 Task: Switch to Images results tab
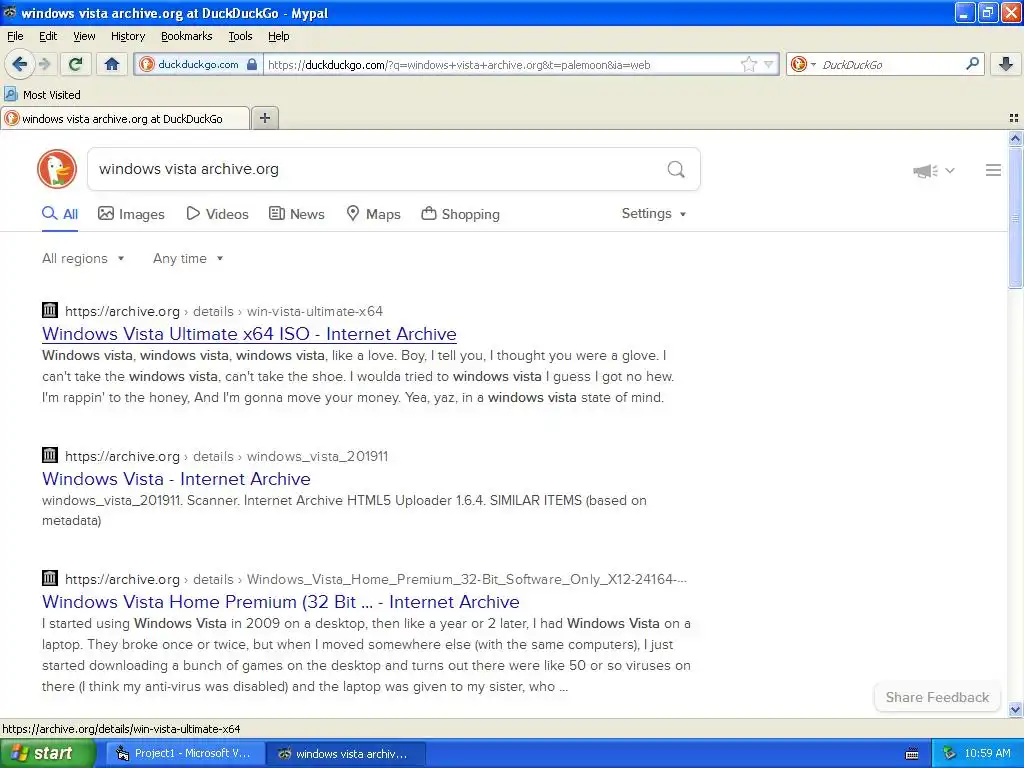click(131, 214)
